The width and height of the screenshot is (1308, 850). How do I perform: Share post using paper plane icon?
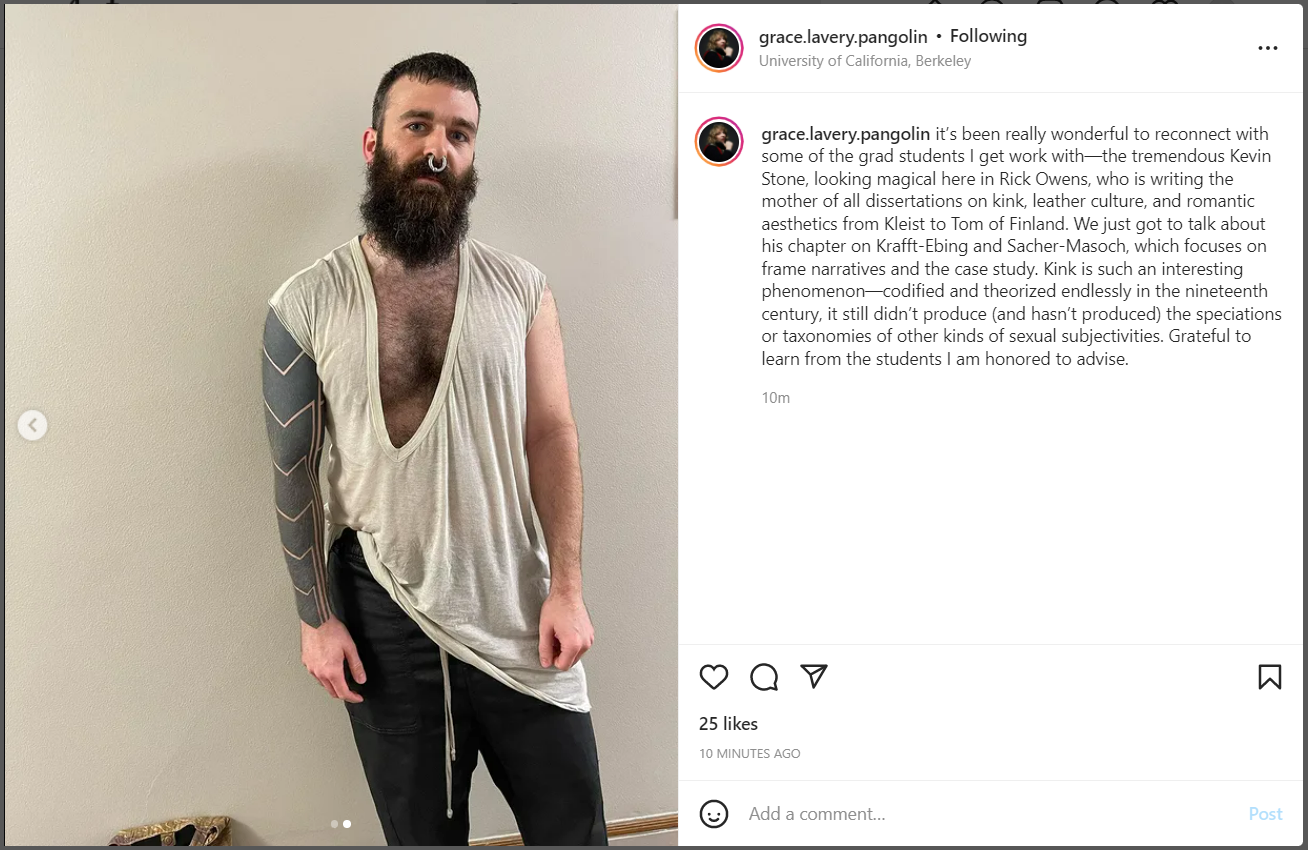[x=814, y=676]
